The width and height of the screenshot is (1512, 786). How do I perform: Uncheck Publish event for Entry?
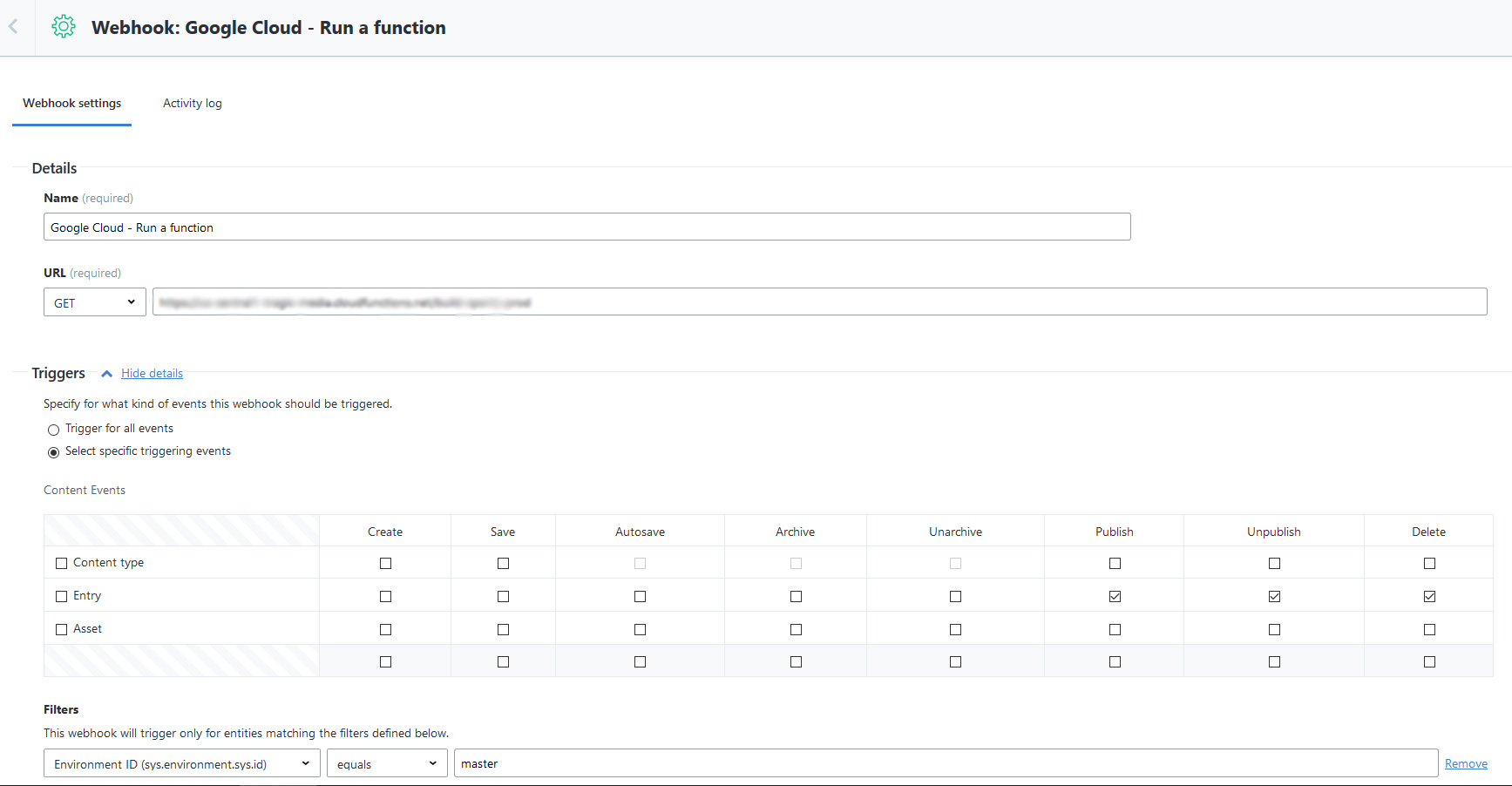[1115, 596]
